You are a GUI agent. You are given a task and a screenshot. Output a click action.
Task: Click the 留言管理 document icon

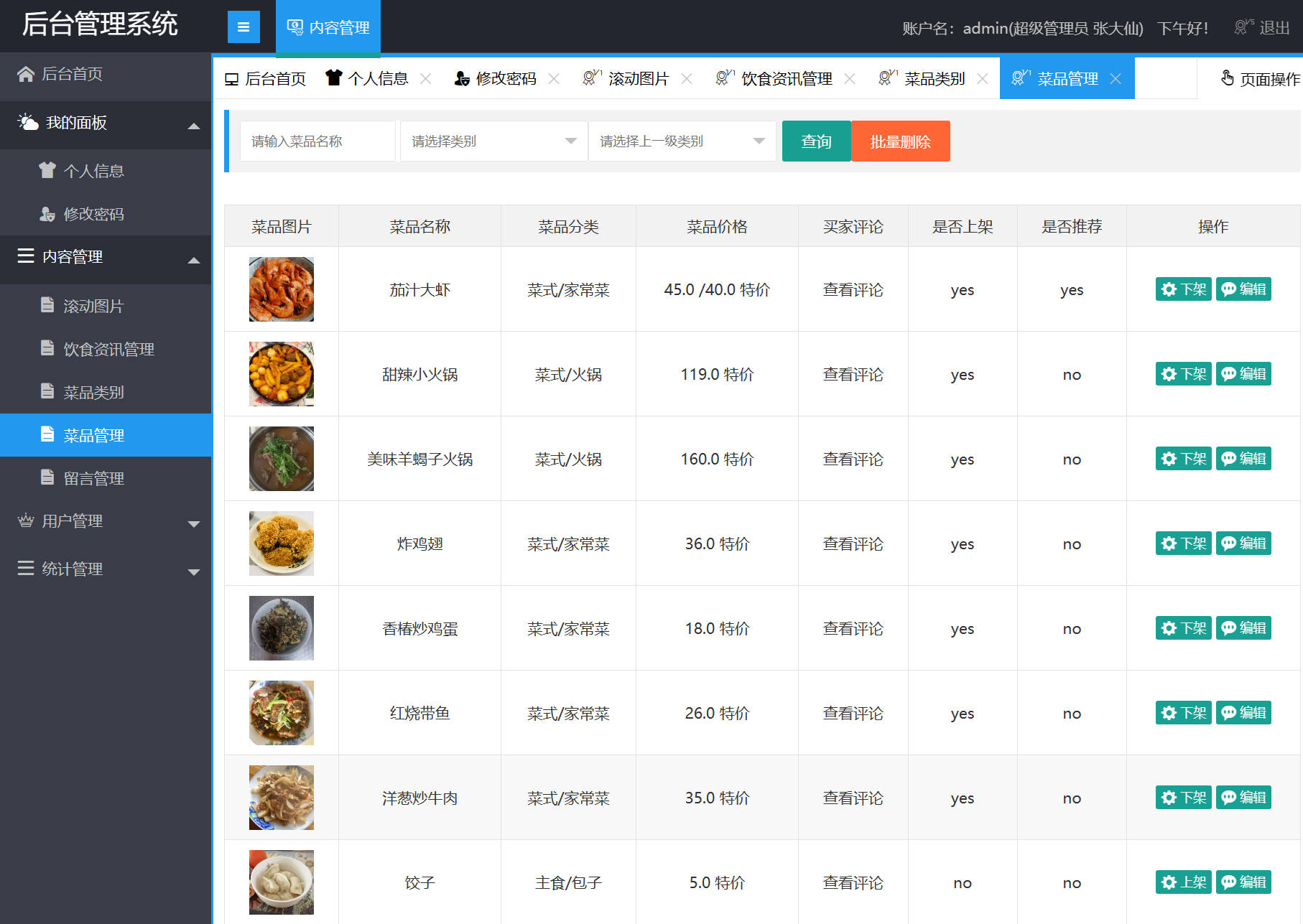(x=47, y=478)
